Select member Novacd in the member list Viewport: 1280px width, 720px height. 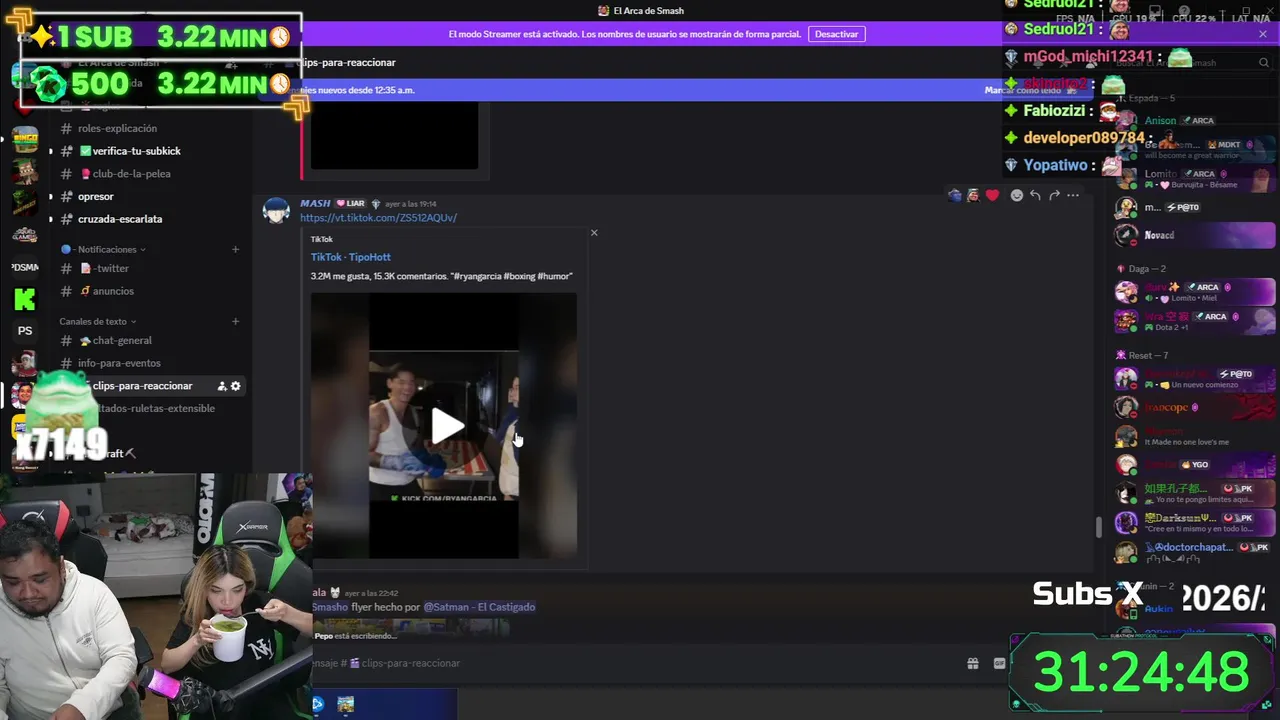[x=1195, y=235]
